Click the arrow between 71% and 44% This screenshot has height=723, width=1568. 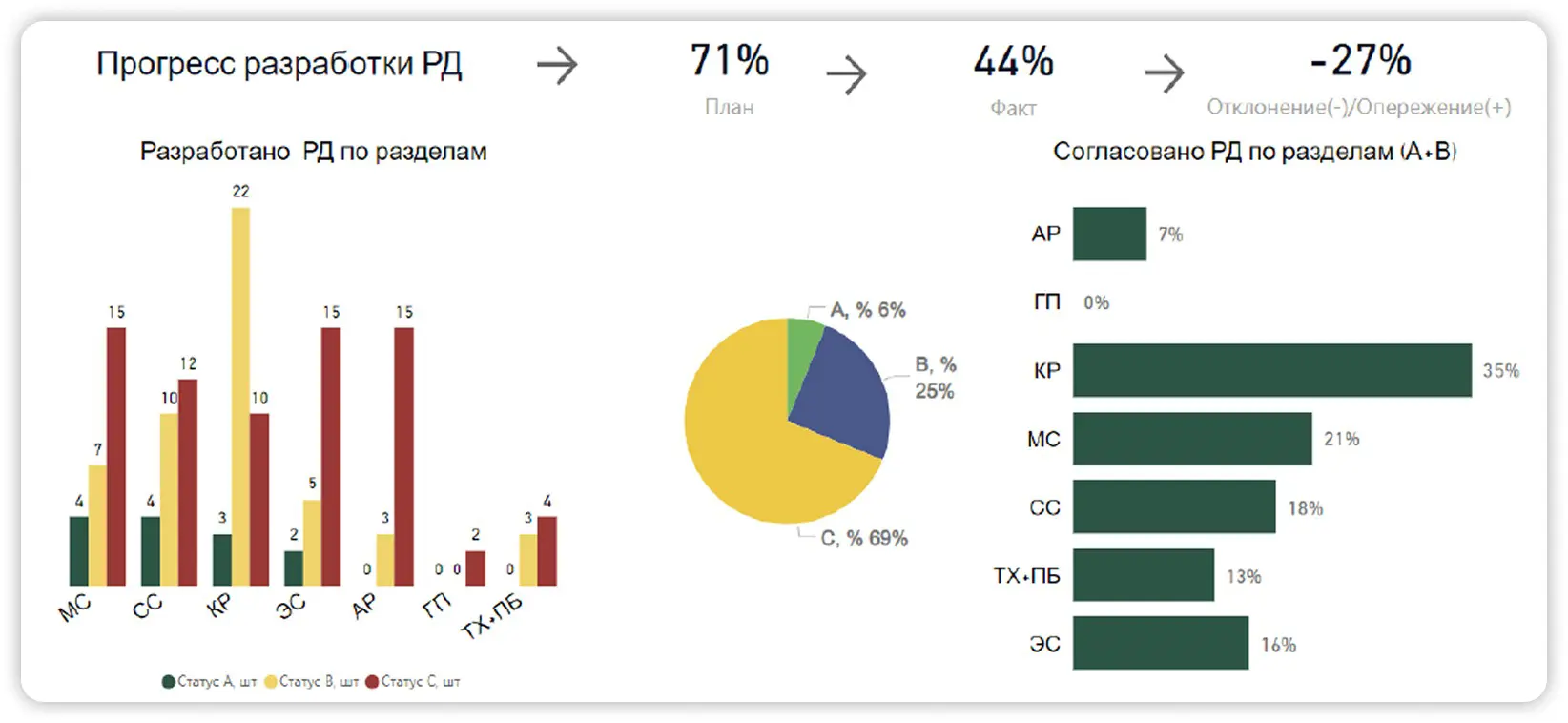(846, 74)
